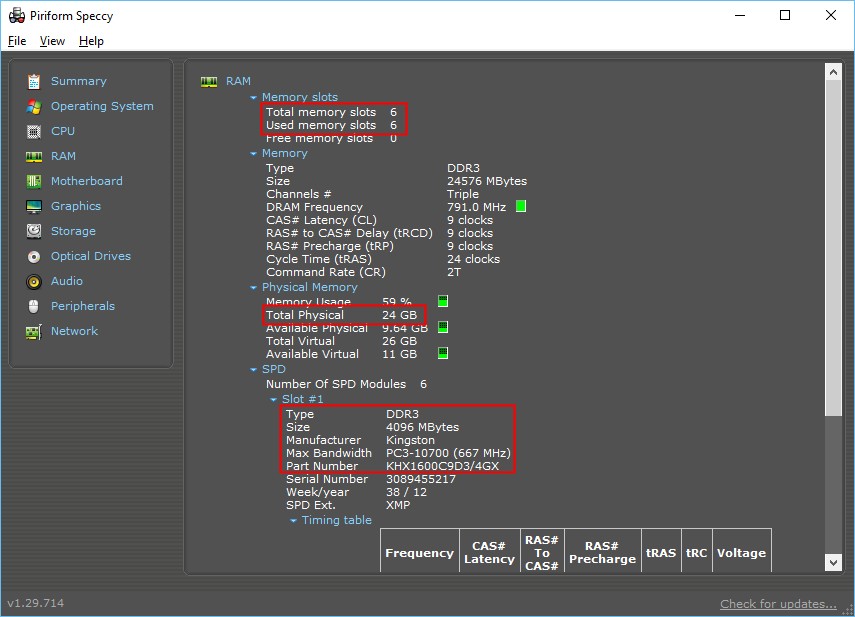The image size is (855, 617).
Task: Click the Summary clipboard icon
Action: (34, 81)
